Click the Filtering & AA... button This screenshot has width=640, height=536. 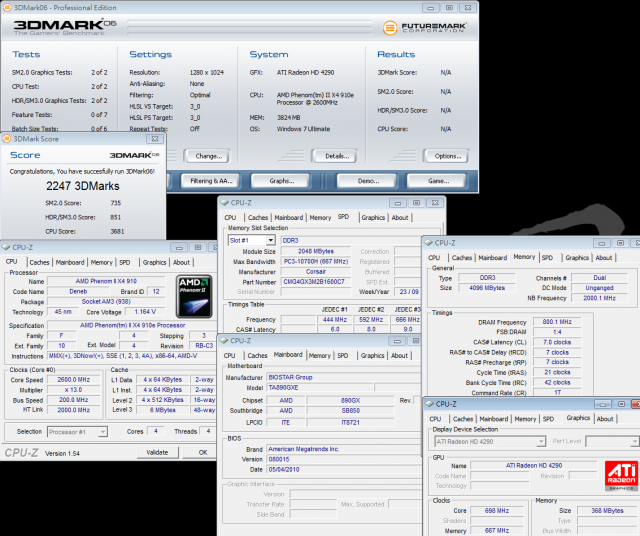coord(210,180)
